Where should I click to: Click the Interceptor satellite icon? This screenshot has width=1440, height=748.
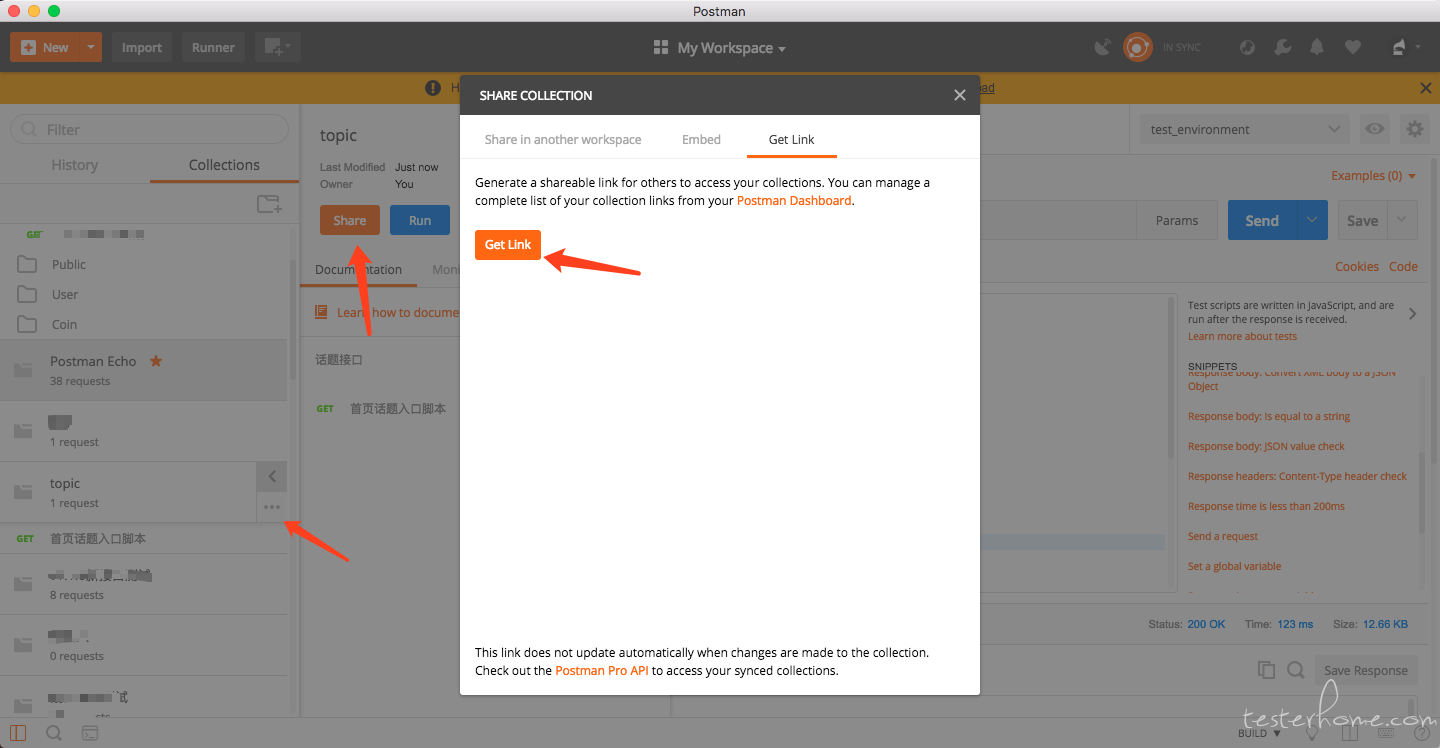(1102, 47)
